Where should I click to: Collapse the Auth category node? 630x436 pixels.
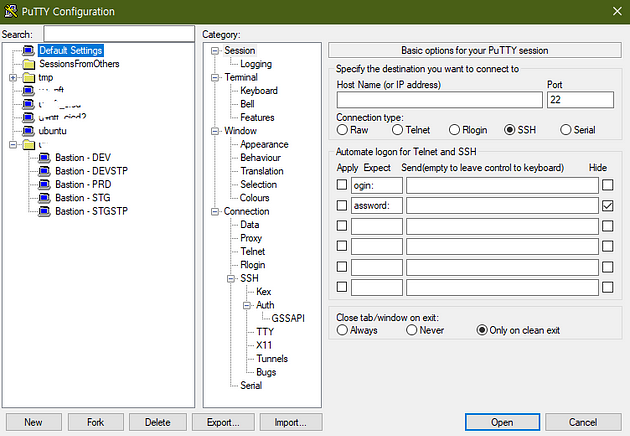point(247,305)
